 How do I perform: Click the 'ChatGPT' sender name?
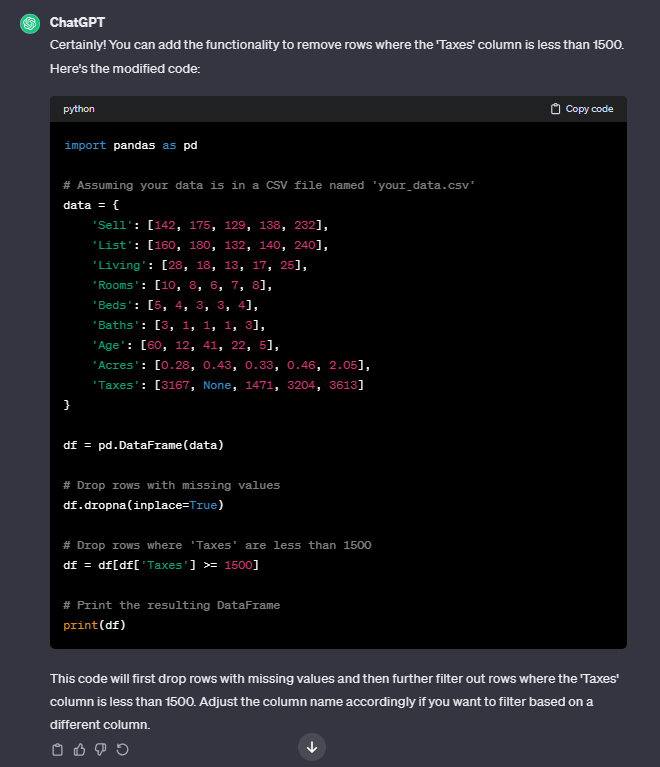click(x=78, y=22)
